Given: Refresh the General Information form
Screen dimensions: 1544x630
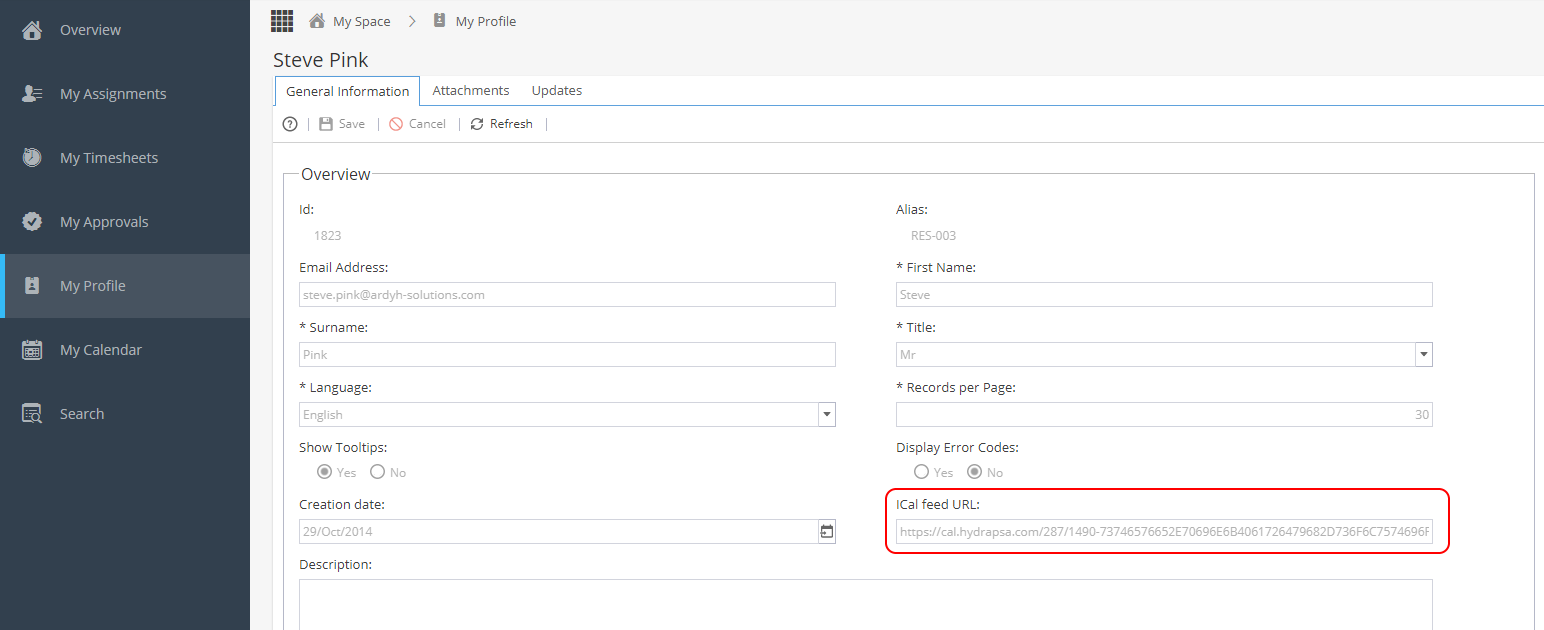Looking at the screenshot, I should pyautogui.click(x=501, y=123).
